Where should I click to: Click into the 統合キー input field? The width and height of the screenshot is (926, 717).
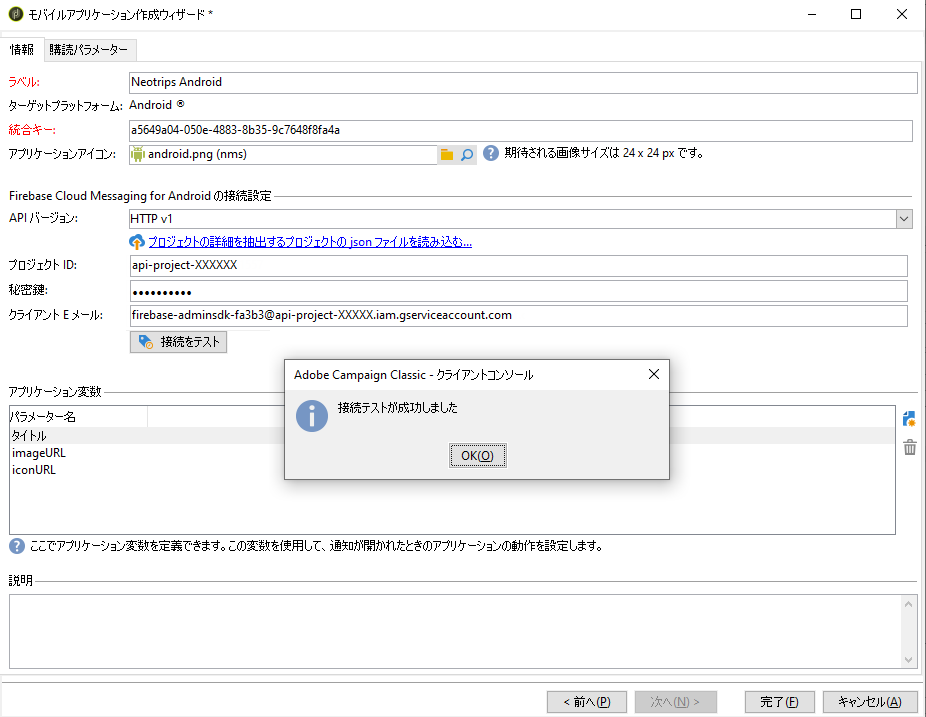(x=520, y=130)
